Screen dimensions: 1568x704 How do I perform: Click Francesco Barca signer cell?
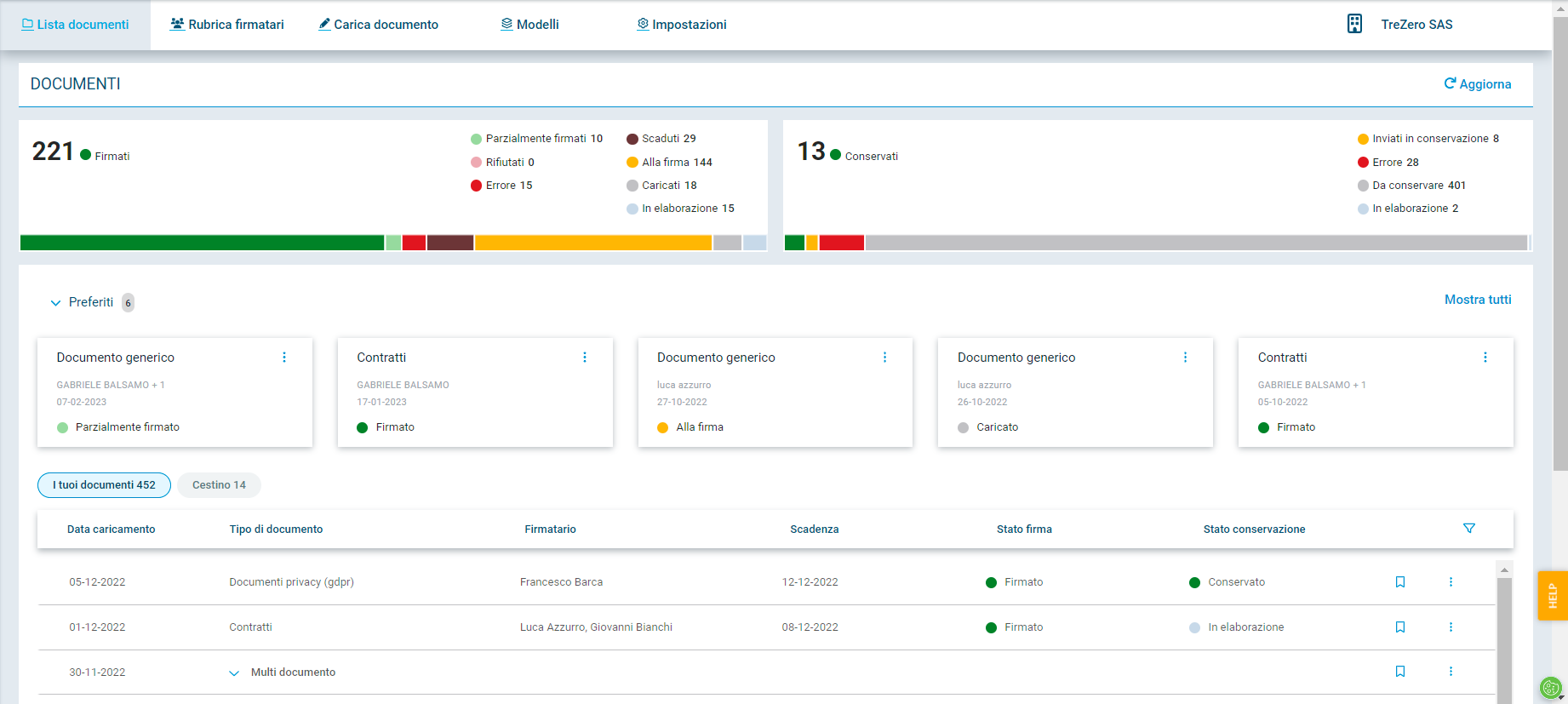pos(561,582)
